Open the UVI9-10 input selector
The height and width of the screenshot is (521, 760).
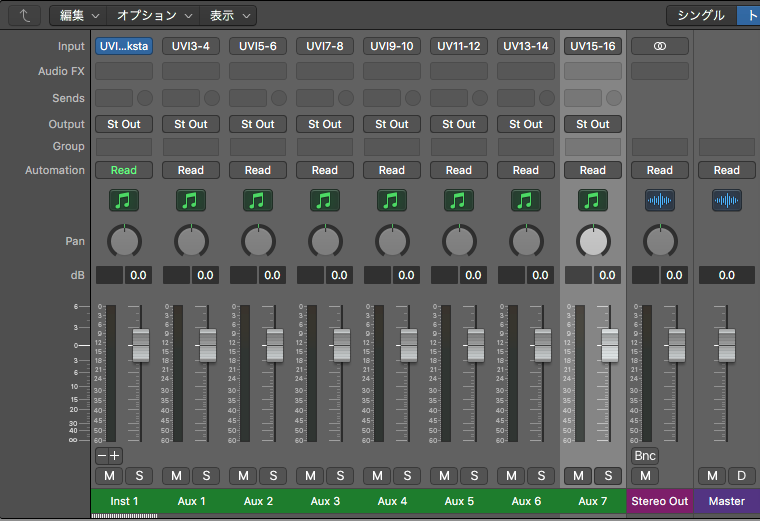(392, 46)
